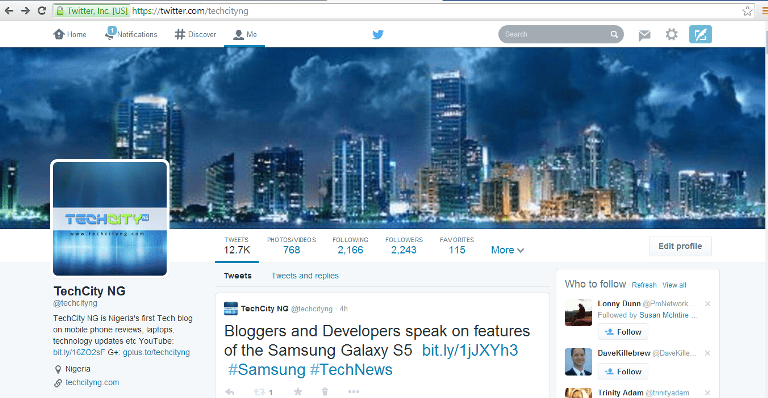The width and height of the screenshot is (768, 398).
Task: Dismiss the DaveKillebrew suggestion
Action: [x=707, y=353]
